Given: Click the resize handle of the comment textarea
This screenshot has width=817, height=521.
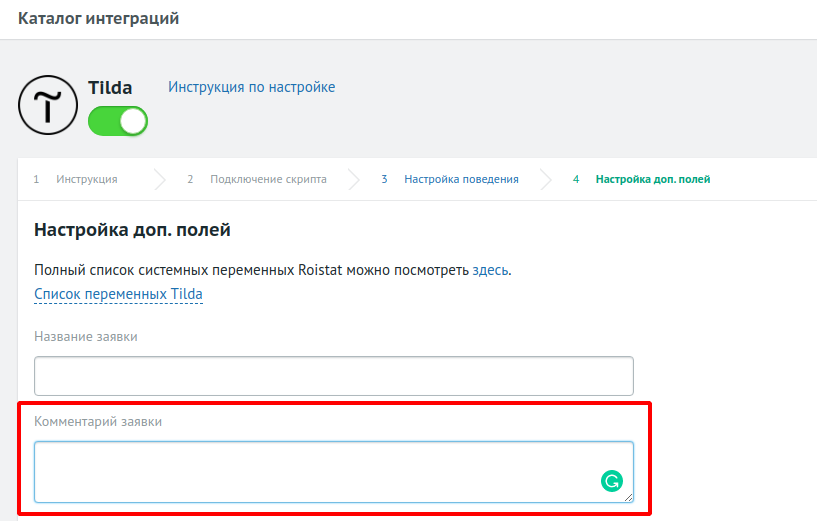Looking at the screenshot, I should tap(628, 497).
